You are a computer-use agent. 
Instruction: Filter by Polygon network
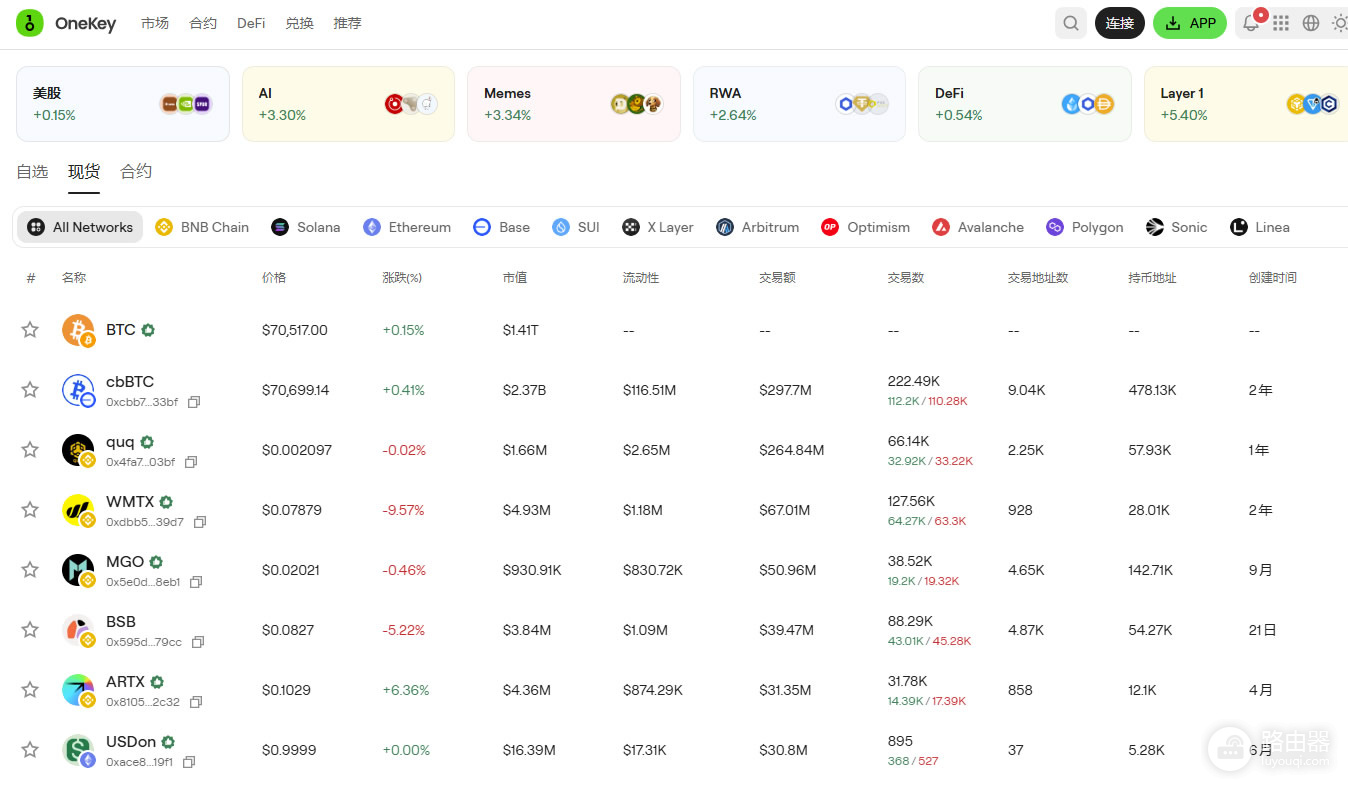1085,227
